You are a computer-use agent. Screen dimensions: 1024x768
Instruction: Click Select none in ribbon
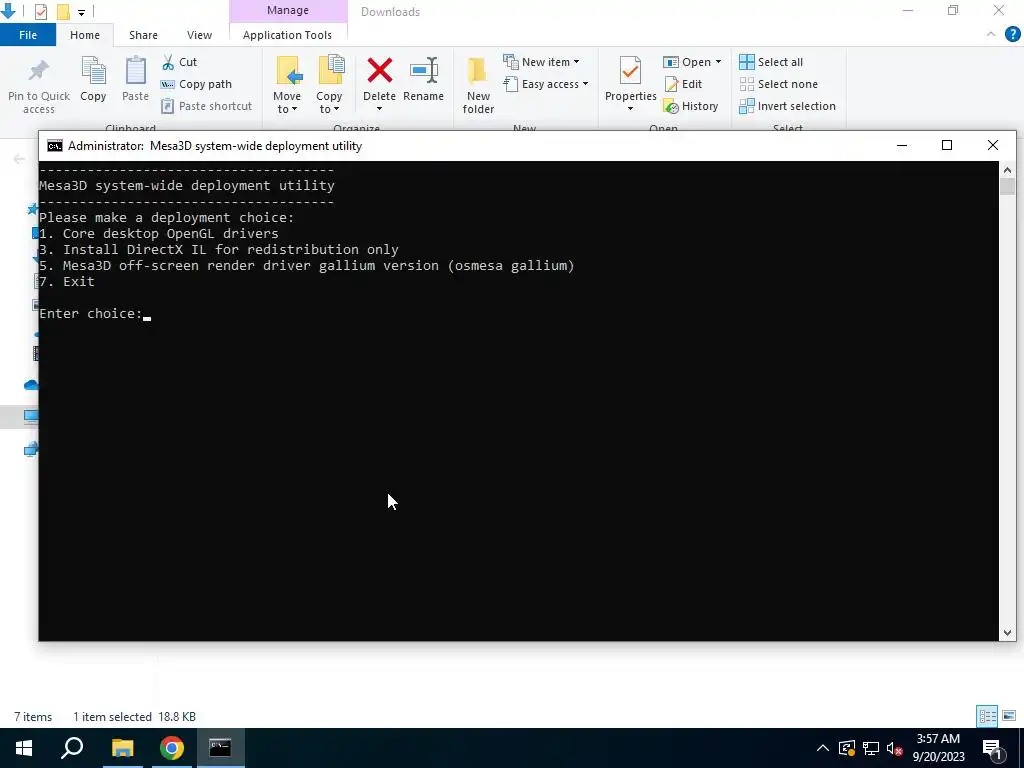(x=778, y=84)
